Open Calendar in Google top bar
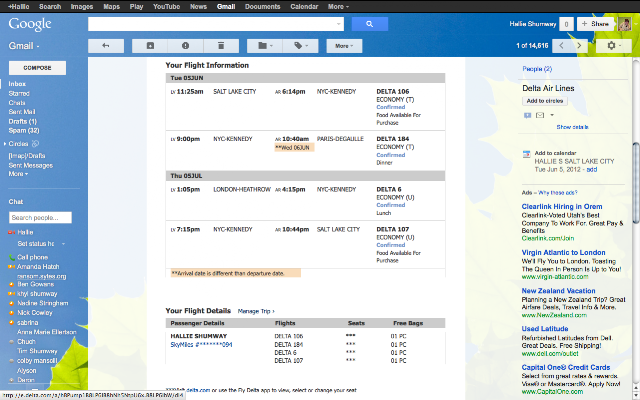640x400 pixels. tap(304, 7)
